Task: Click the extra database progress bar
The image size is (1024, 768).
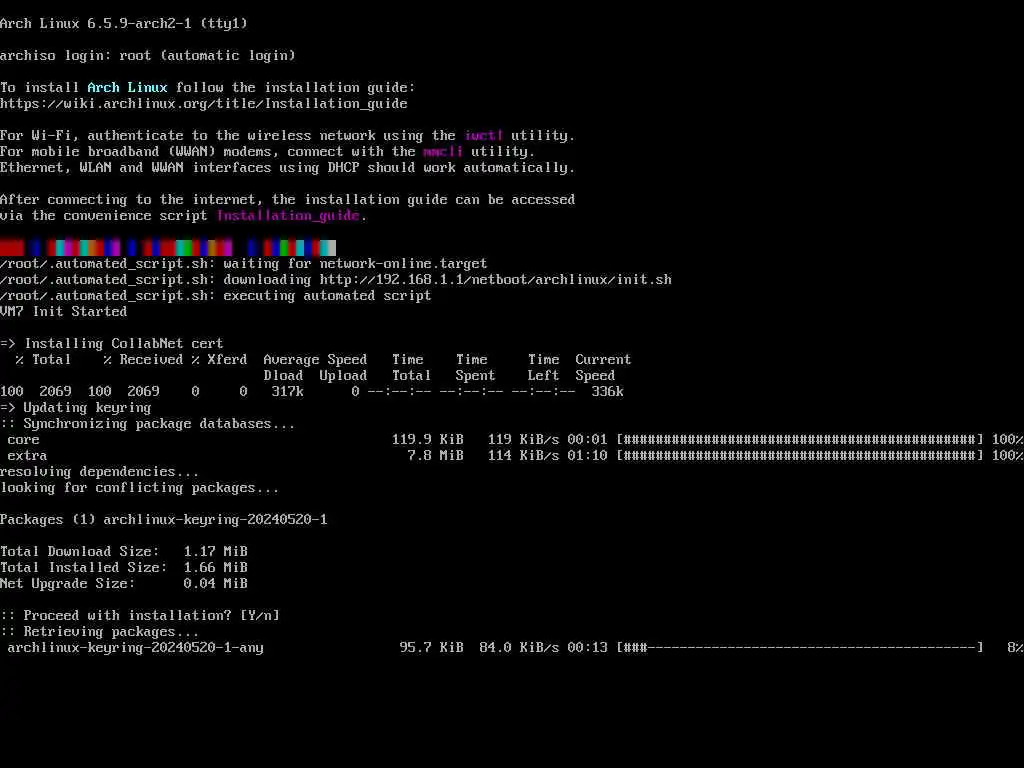Action: (800, 455)
